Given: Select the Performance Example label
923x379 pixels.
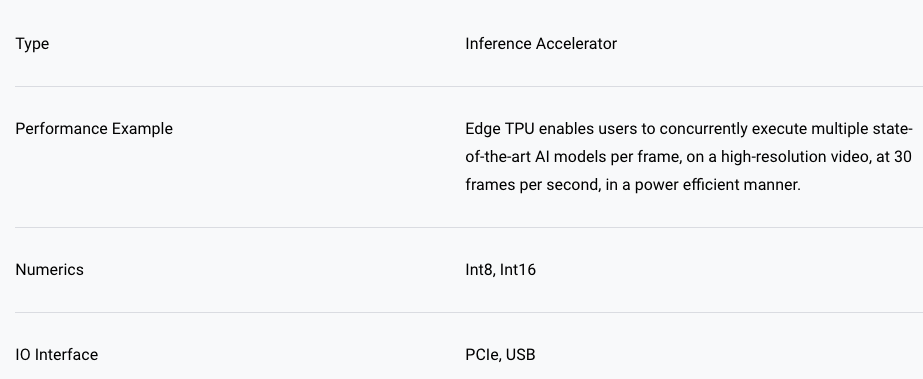Looking at the screenshot, I should click(94, 129).
